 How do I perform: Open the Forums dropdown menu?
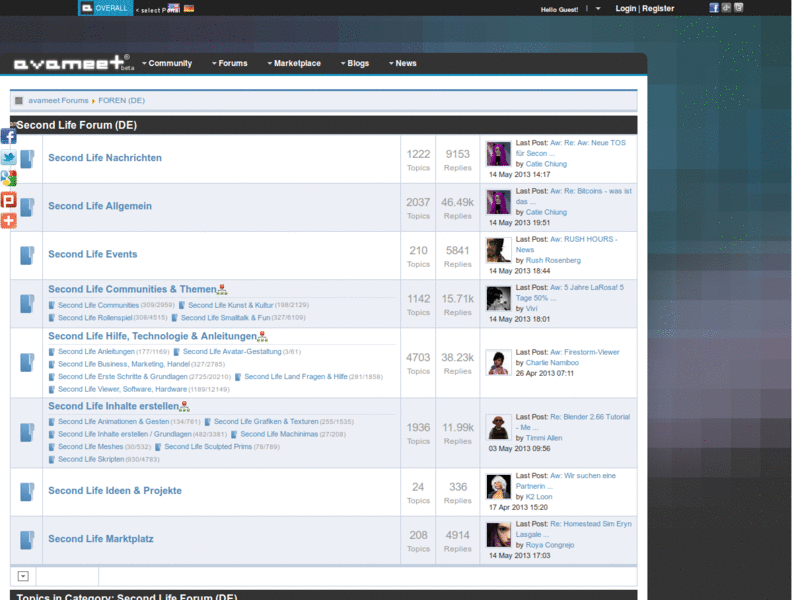point(230,63)
